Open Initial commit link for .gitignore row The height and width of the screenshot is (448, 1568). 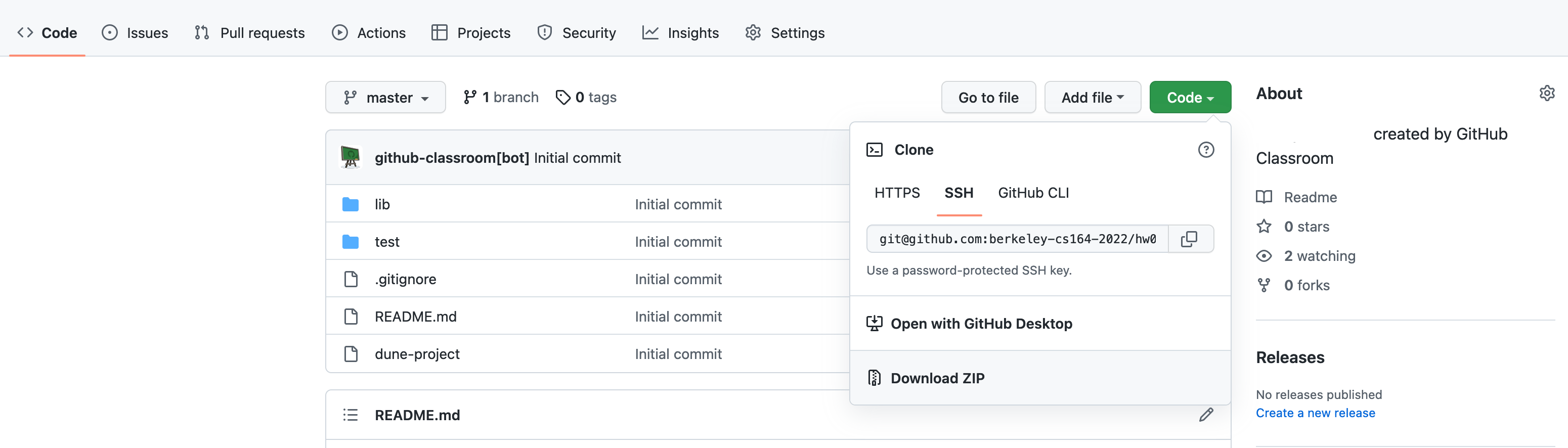coord(678,280)
